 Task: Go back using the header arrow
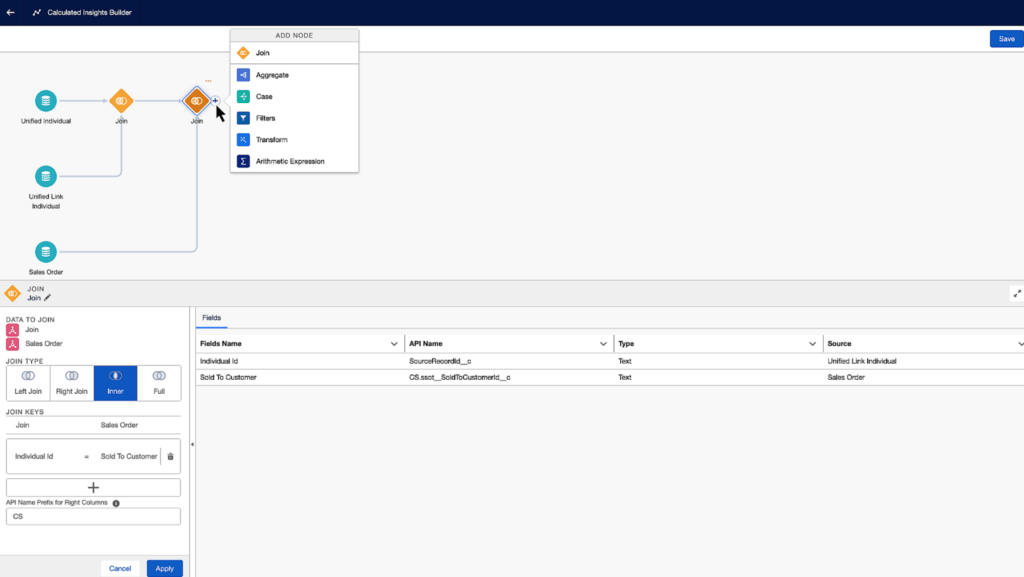click(10, 12)
